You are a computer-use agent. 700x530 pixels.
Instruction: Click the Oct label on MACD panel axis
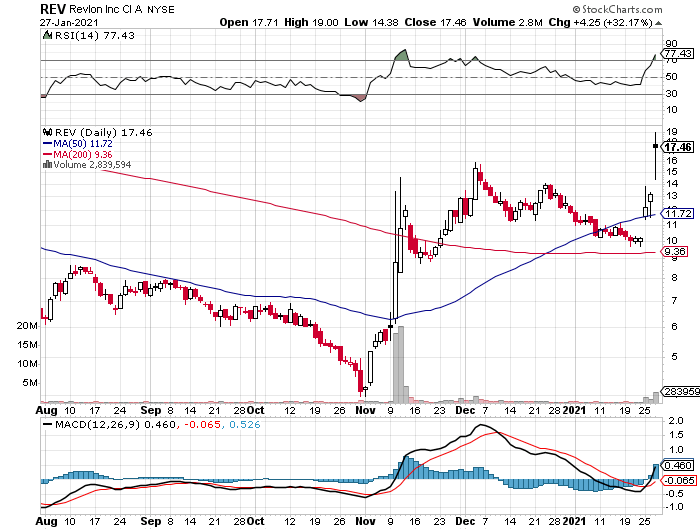pyautogui.click(x=256, y=521)
